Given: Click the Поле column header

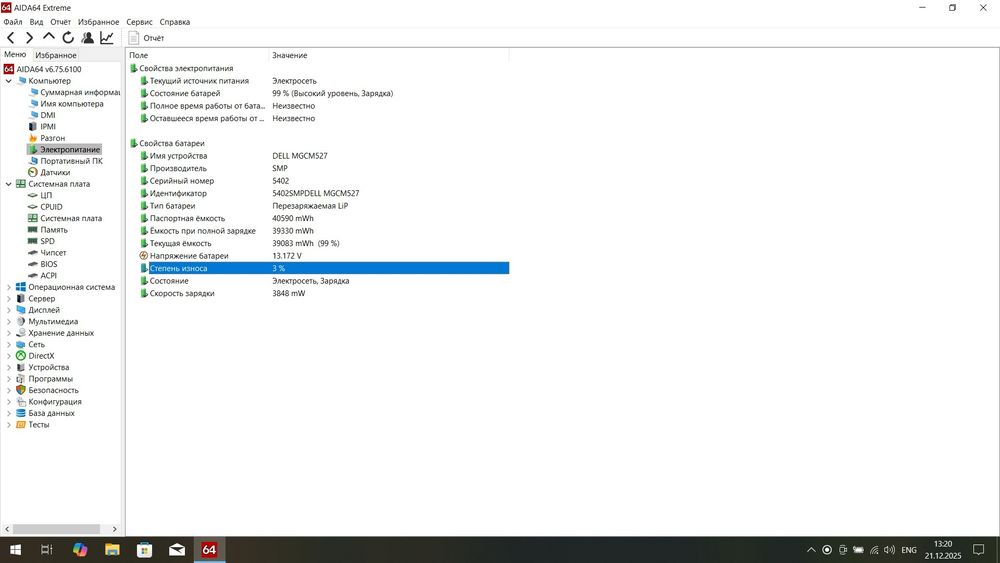Looking at the screenshot, I should tap(198, 55).
